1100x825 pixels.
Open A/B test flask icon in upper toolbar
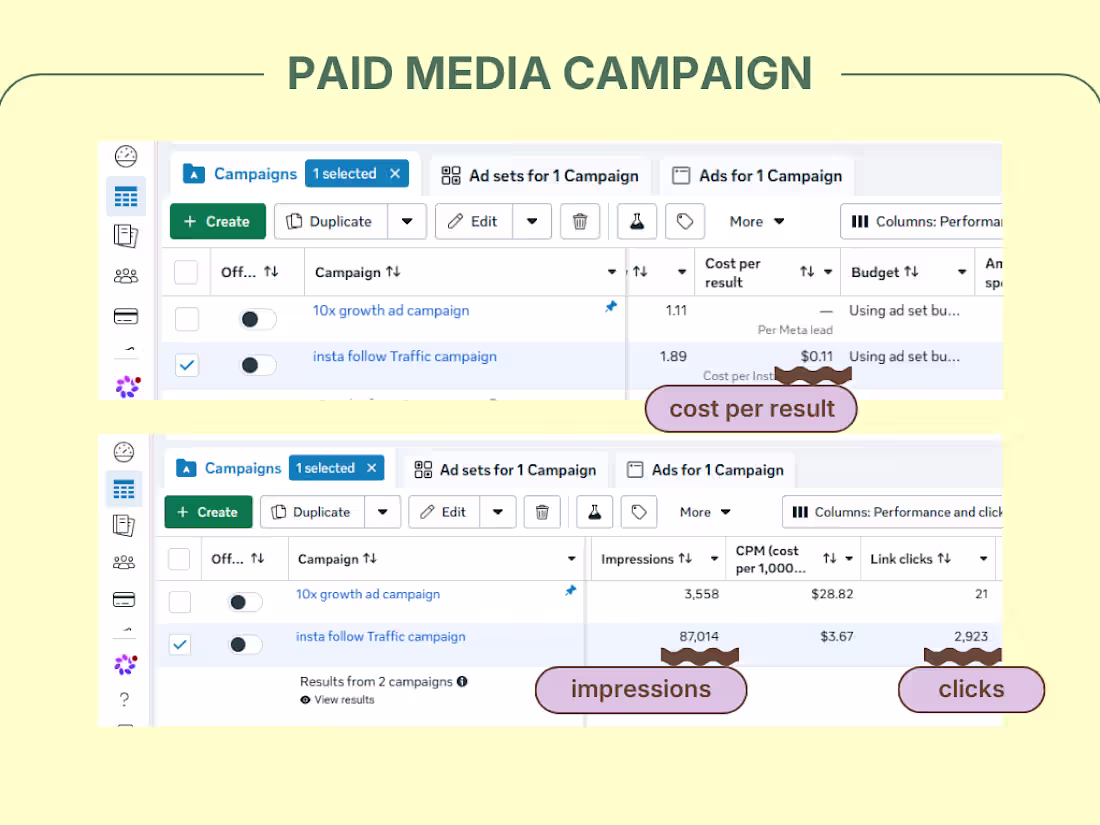[x=636, y=222]
